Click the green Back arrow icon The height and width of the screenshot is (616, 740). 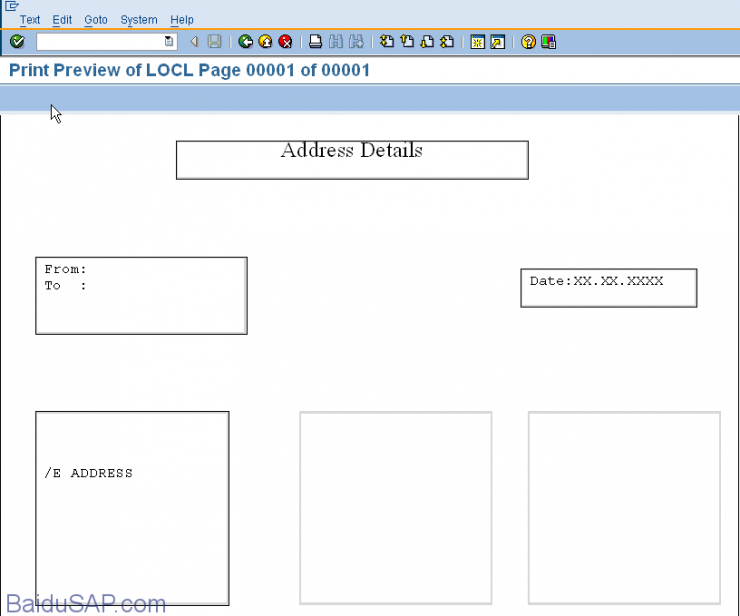click(245, 42)
